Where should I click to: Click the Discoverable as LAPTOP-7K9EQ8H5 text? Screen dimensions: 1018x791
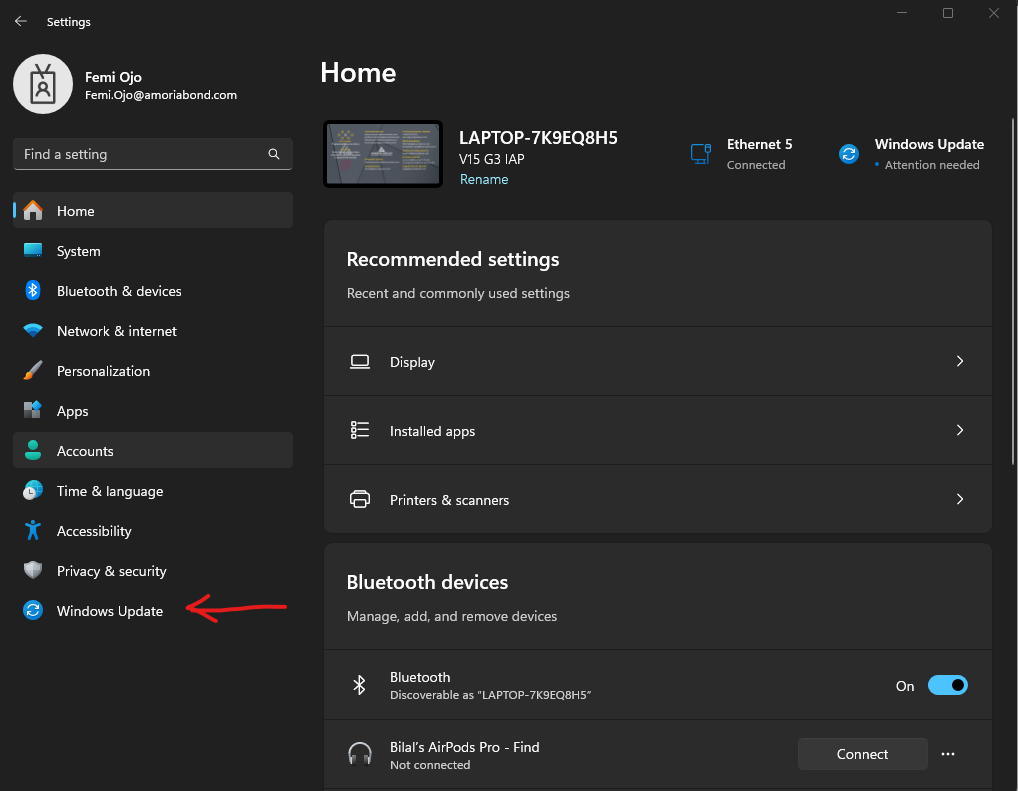click(490, 695)
